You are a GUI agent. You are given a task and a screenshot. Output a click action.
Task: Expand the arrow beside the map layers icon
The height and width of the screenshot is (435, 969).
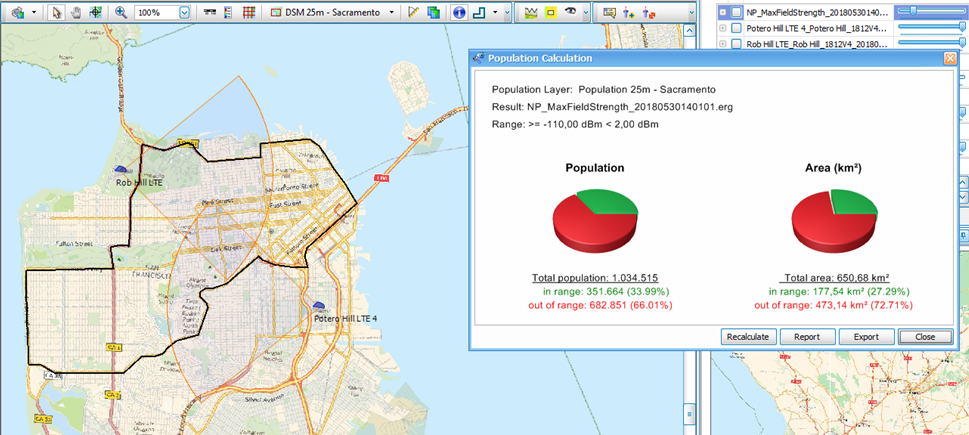click(x=33, y=12)
